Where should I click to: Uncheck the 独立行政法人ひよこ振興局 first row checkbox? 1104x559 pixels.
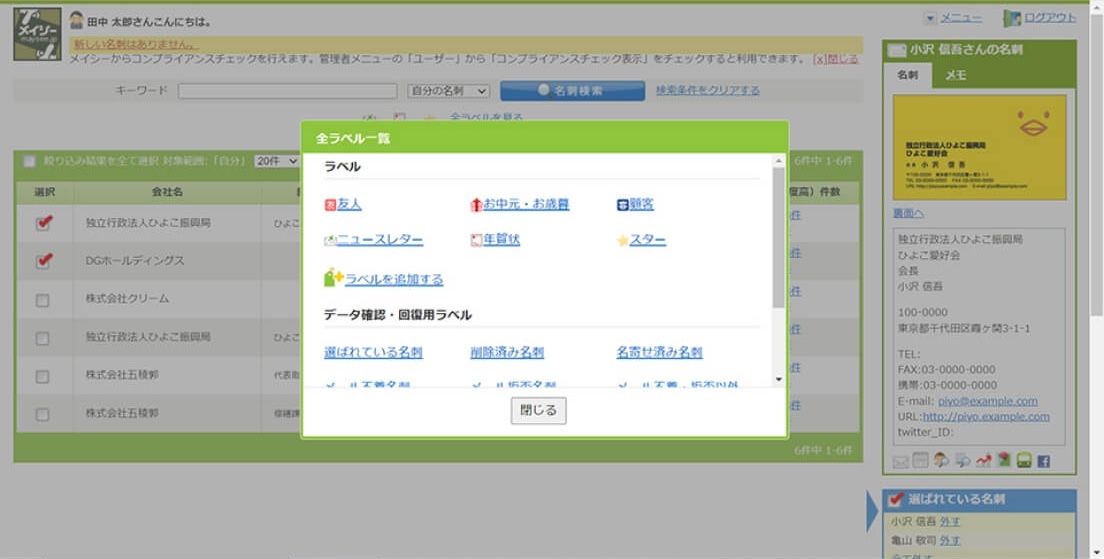[x=43, y=223]
